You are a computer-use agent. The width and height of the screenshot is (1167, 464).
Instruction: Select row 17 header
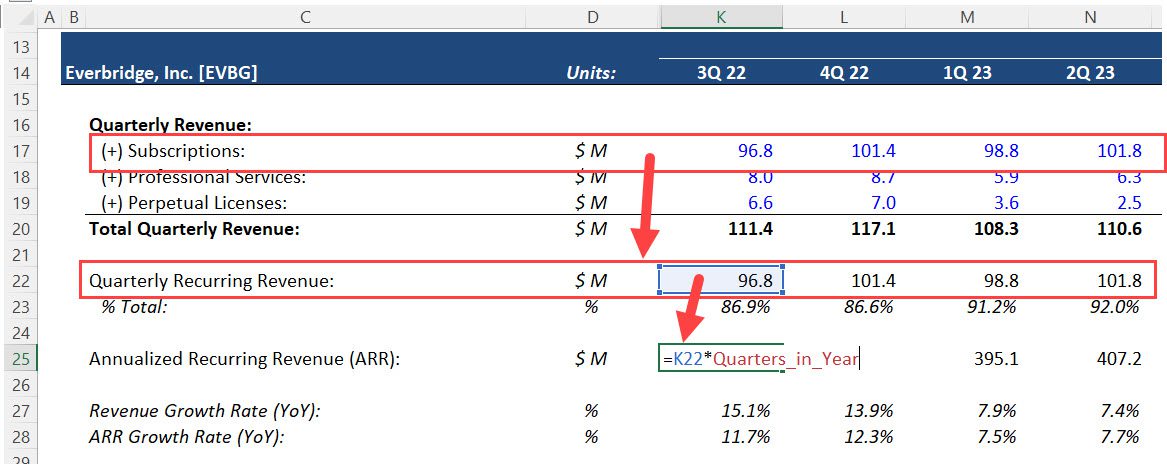(x=19, y=151)
